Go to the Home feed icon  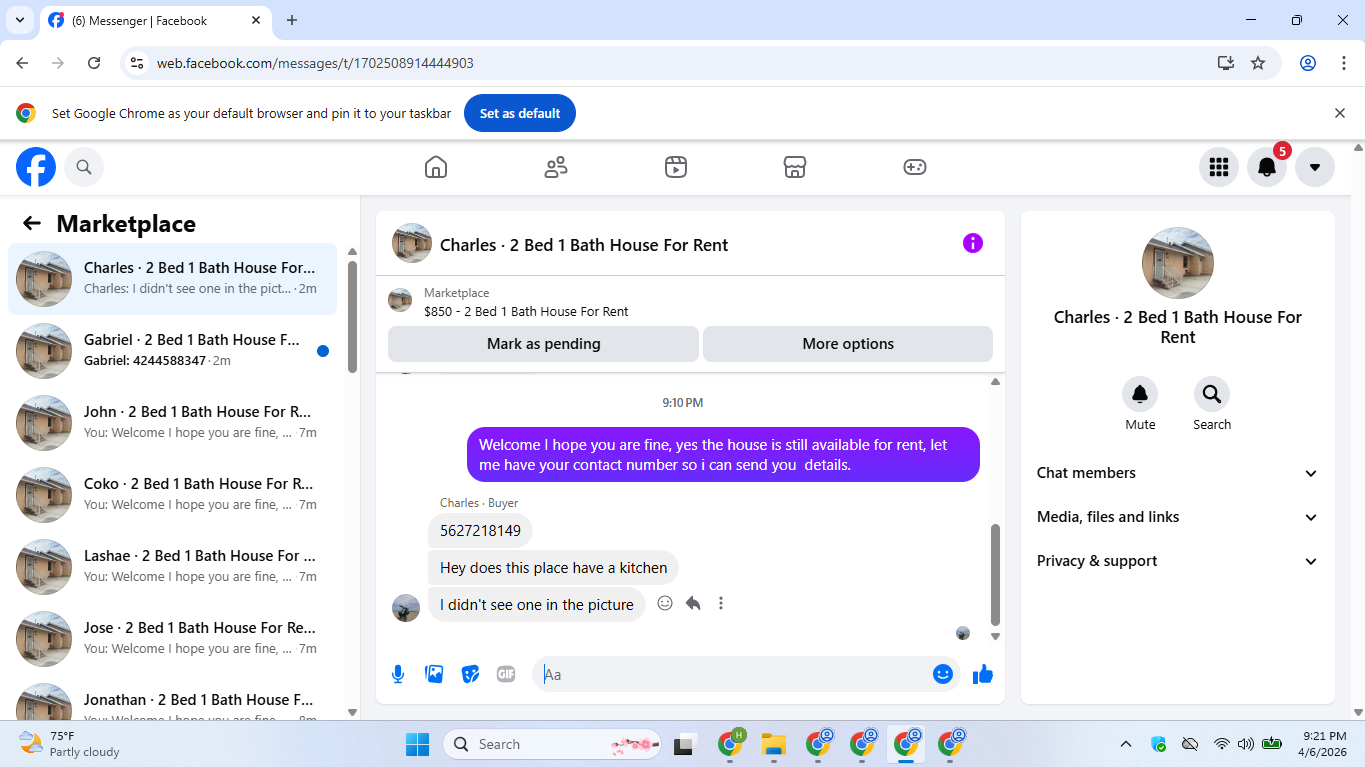[436, 167]
